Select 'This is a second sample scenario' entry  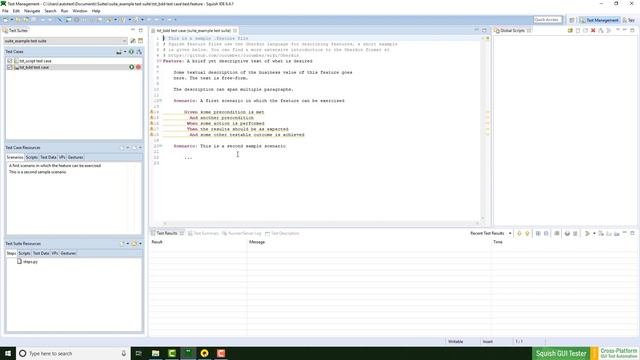pos(38,172)
